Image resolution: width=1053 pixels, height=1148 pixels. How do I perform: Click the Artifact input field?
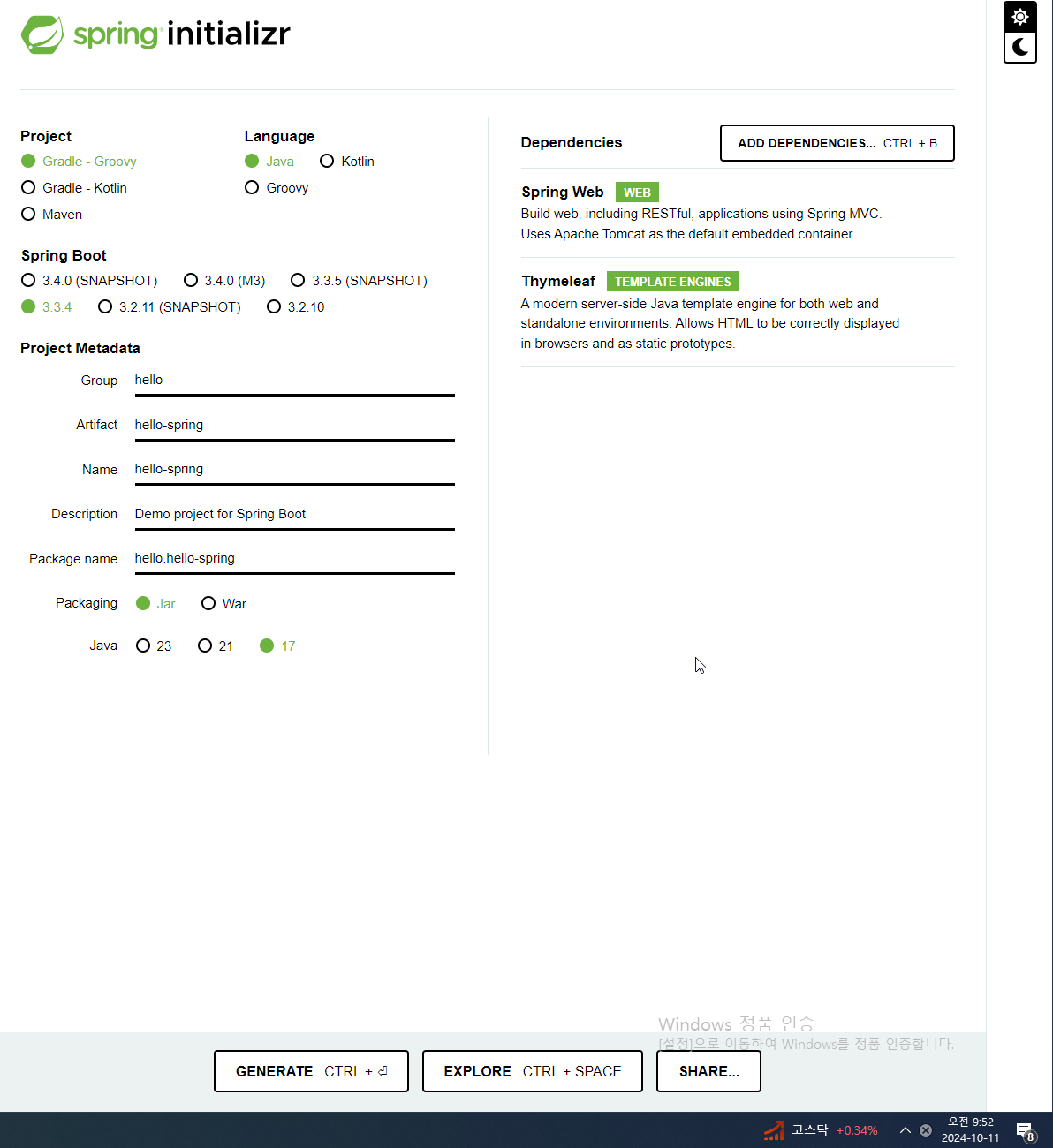pos(294,426)
